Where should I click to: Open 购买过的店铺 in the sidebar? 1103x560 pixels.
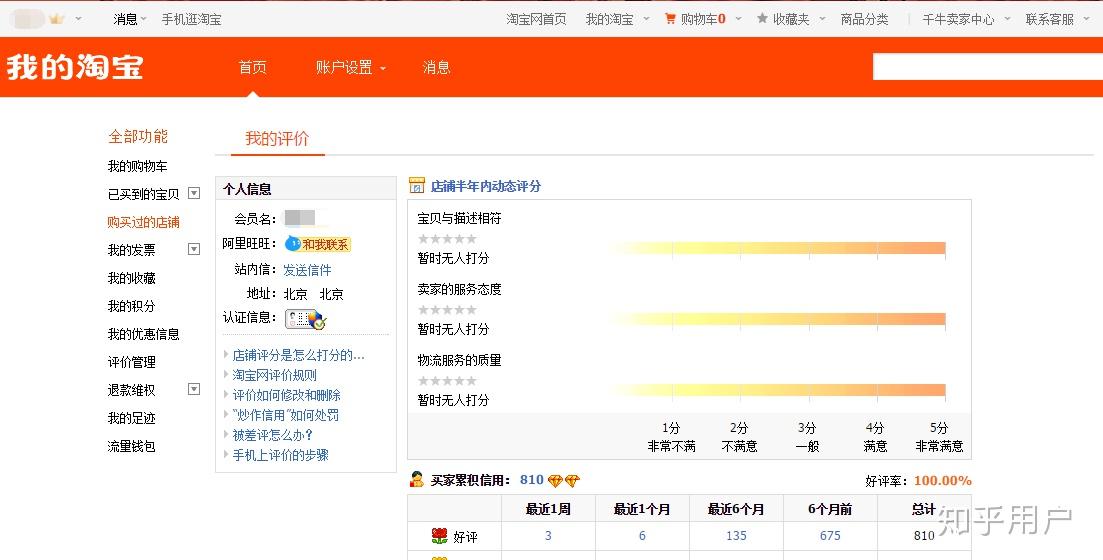pyautogui.click(x=144, y=222)
